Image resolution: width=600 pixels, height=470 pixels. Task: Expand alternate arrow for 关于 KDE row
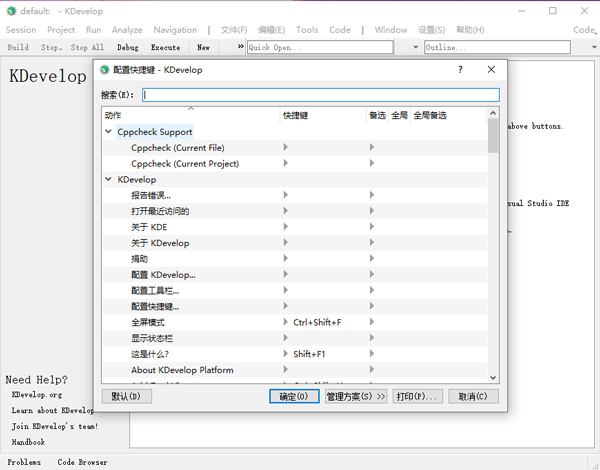pos(372,227)
